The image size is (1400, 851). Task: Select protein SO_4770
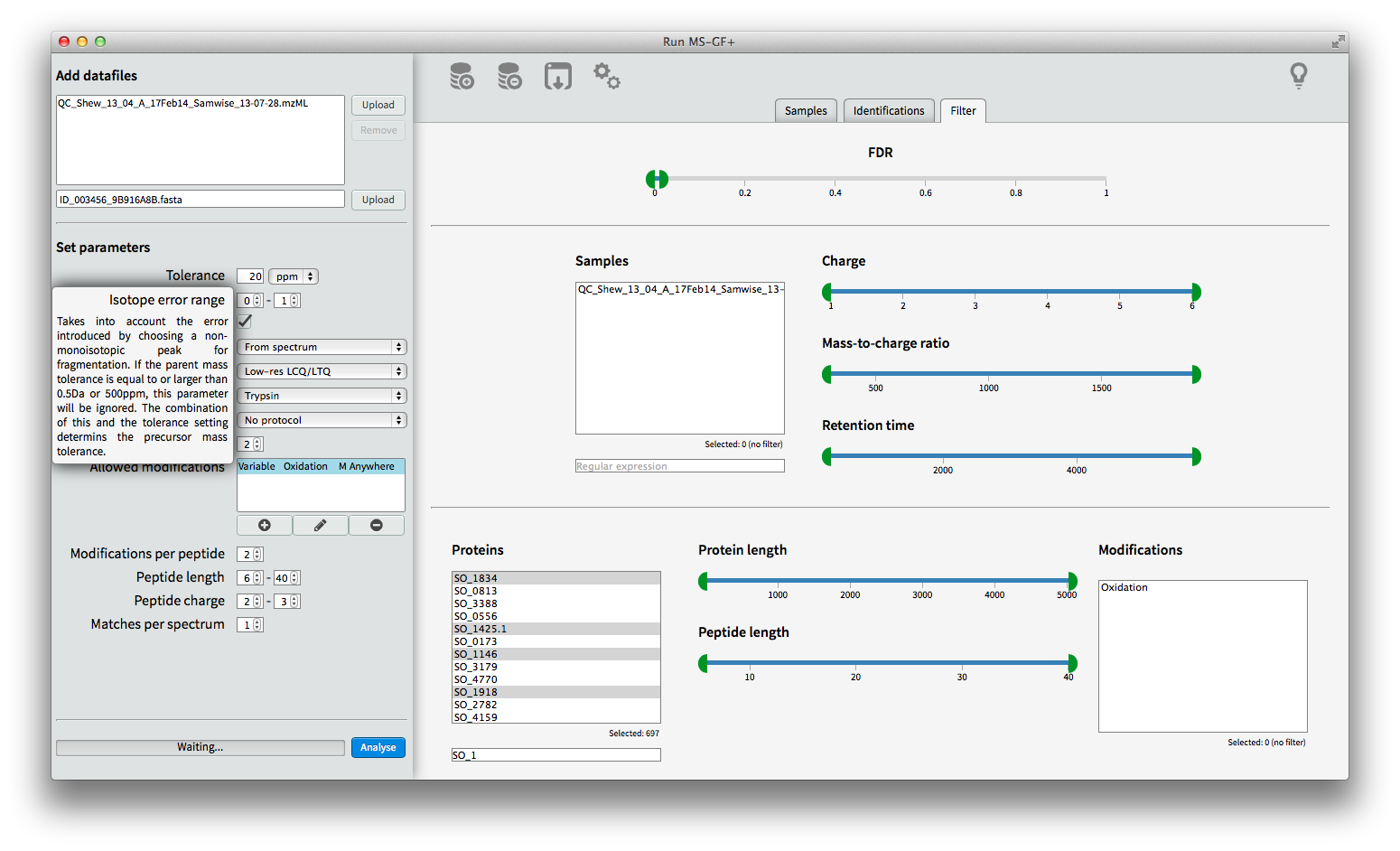point(556,679)
